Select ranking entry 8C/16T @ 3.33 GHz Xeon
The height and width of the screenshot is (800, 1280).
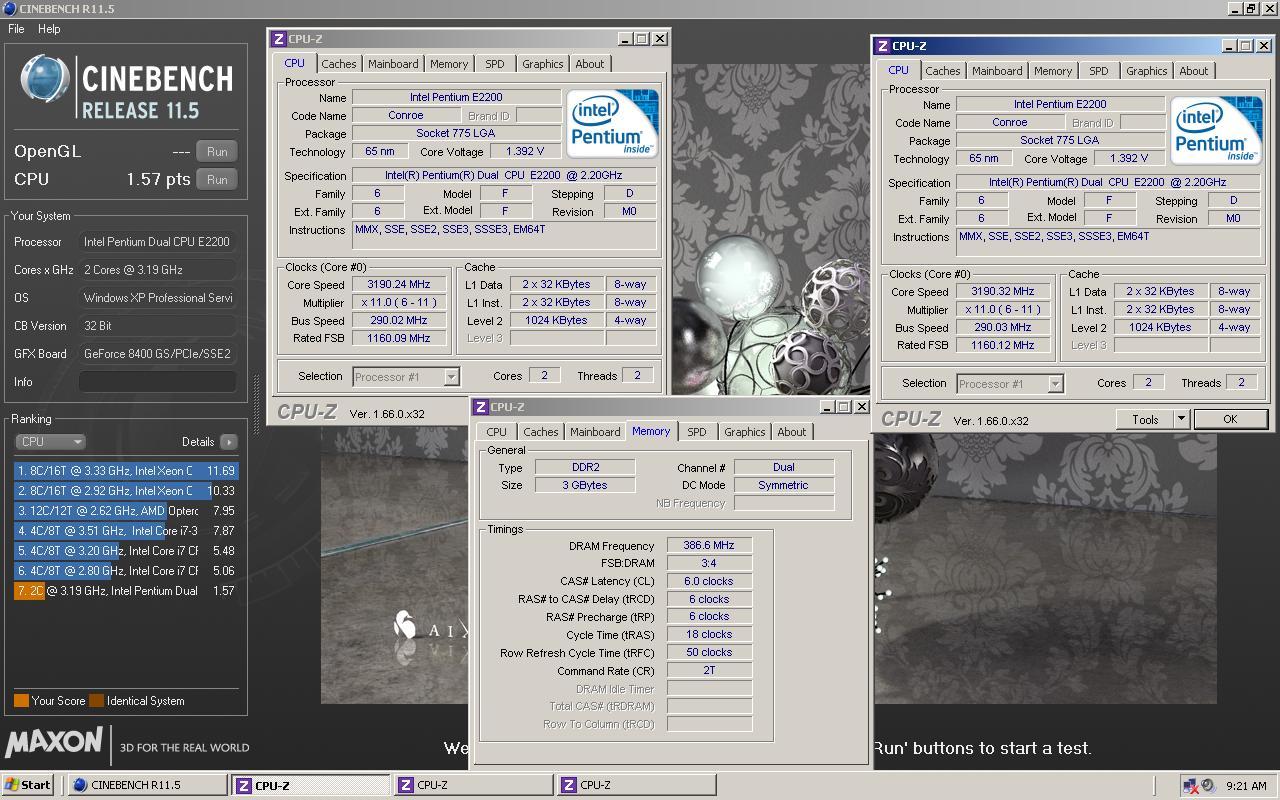point(126,470)
